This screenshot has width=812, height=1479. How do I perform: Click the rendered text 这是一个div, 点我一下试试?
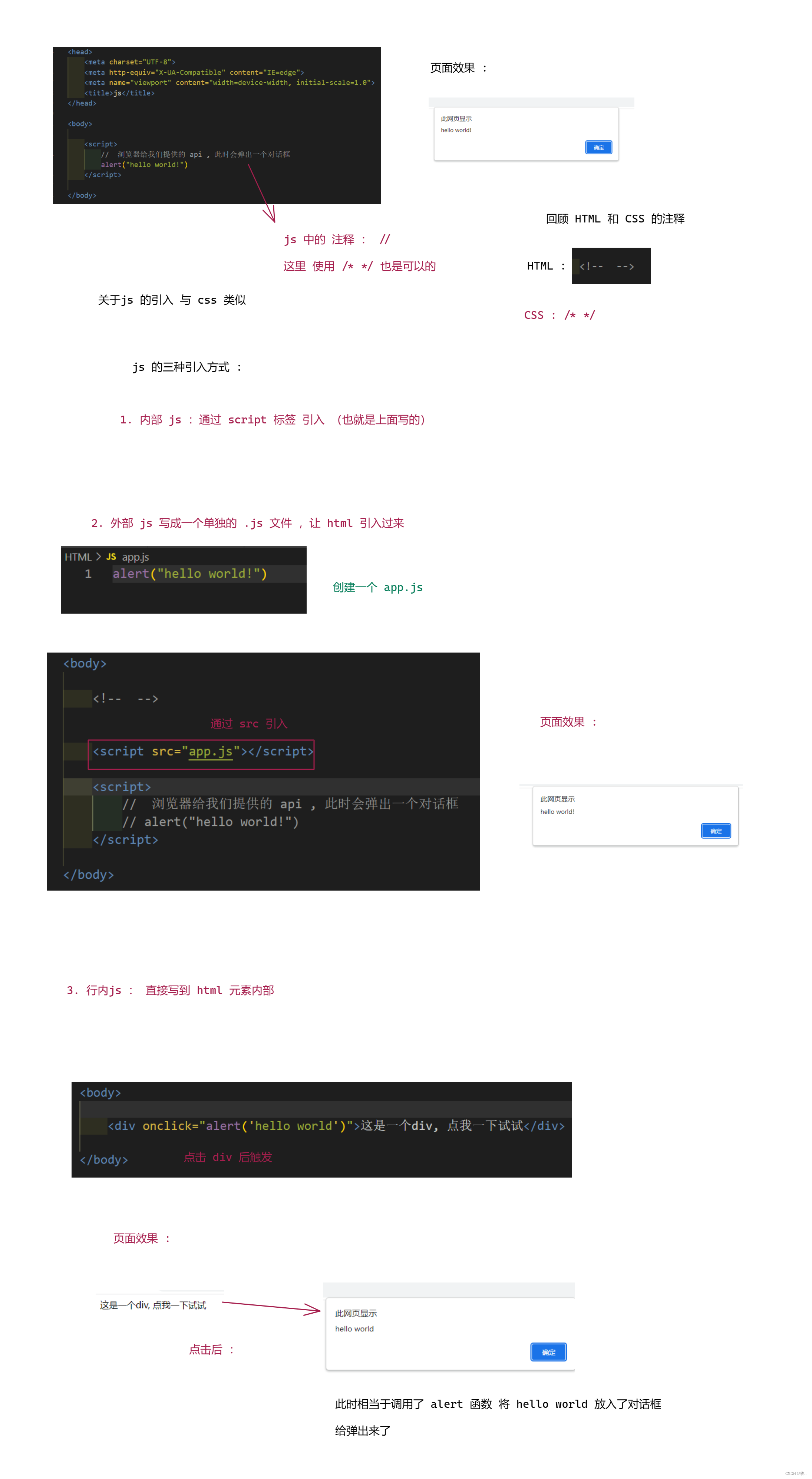point(153,1305)
